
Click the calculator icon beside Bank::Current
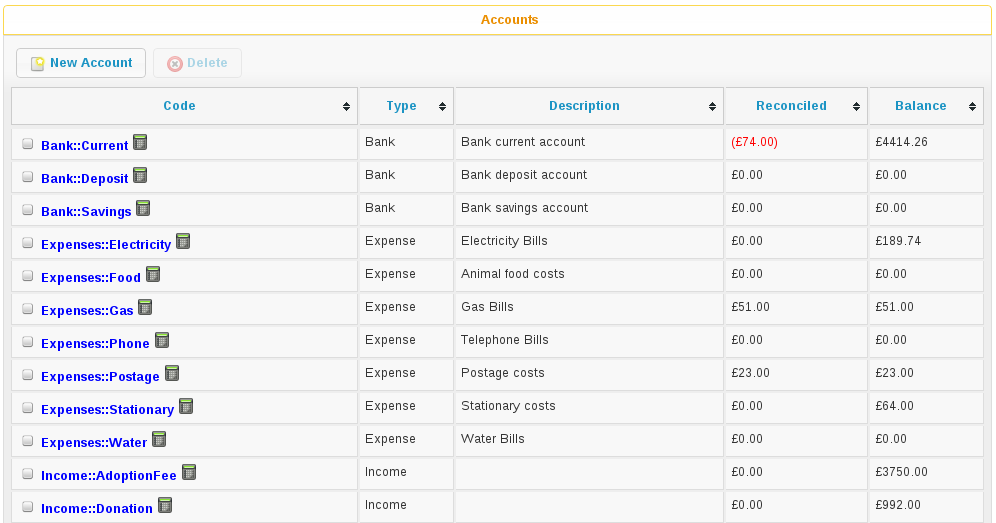140,143
